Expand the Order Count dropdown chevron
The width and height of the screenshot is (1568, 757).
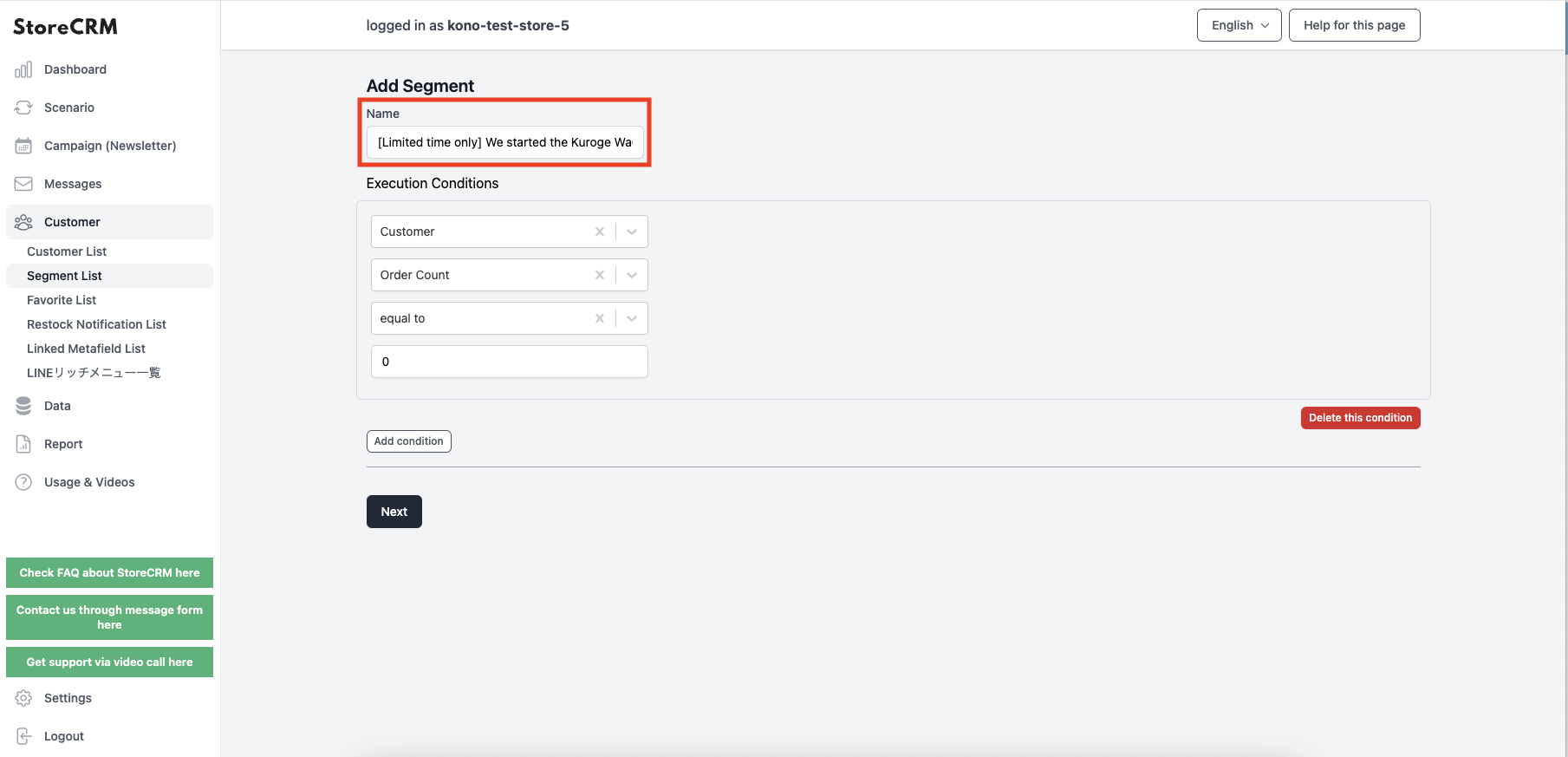[632, 275]
